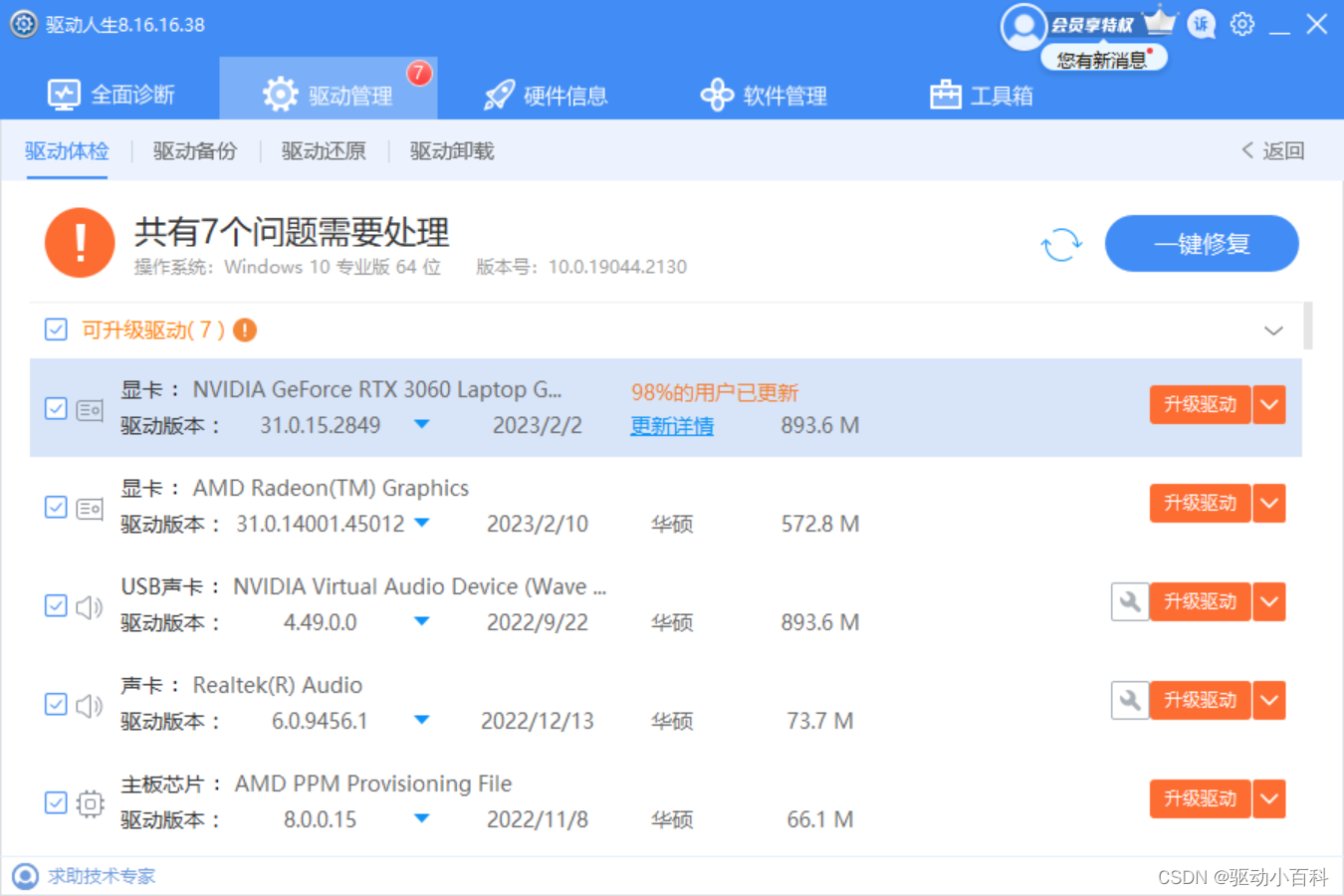Open upgrade options arrow for AMD Radeon row

click(x=1269, y=503)
